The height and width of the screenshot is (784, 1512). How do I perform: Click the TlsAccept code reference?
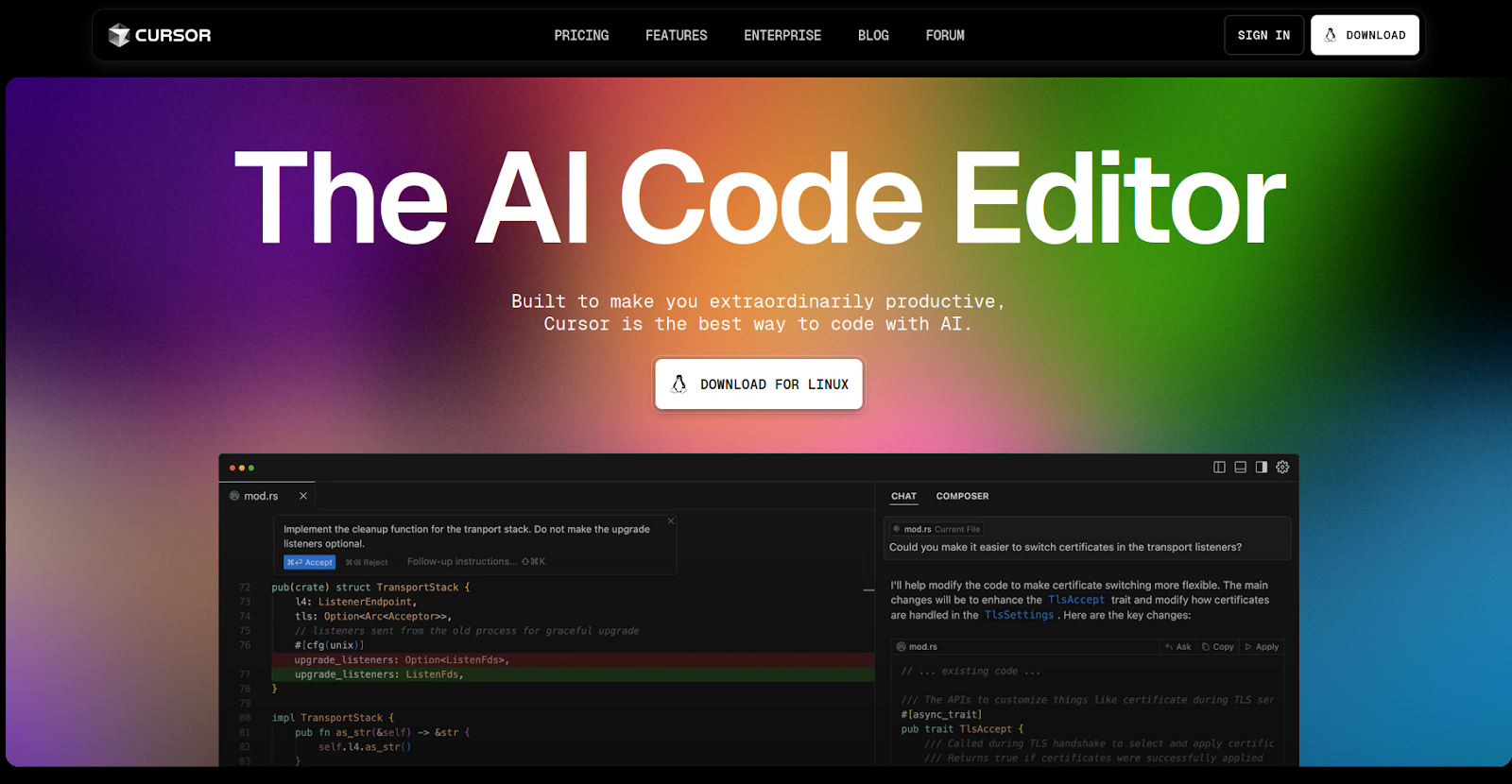(1076, 600)
